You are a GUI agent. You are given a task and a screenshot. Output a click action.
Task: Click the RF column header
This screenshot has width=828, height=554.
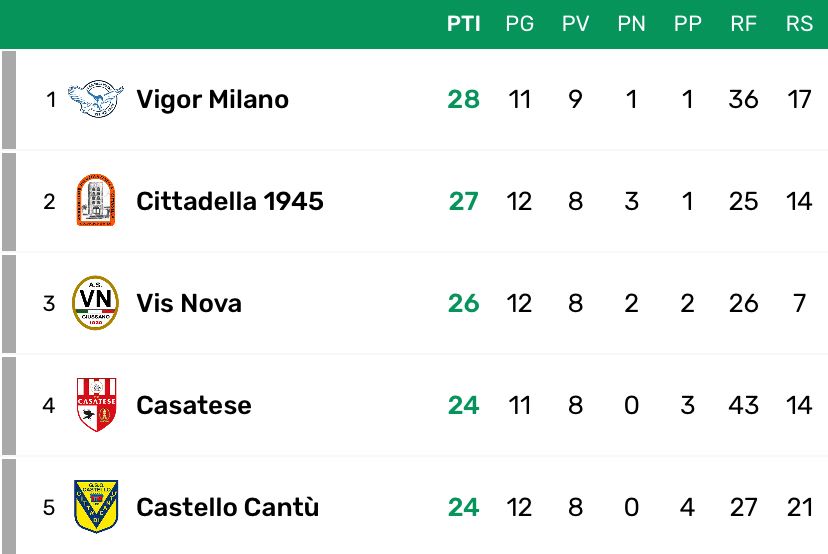pyautogui.click(x=743, y=25)
